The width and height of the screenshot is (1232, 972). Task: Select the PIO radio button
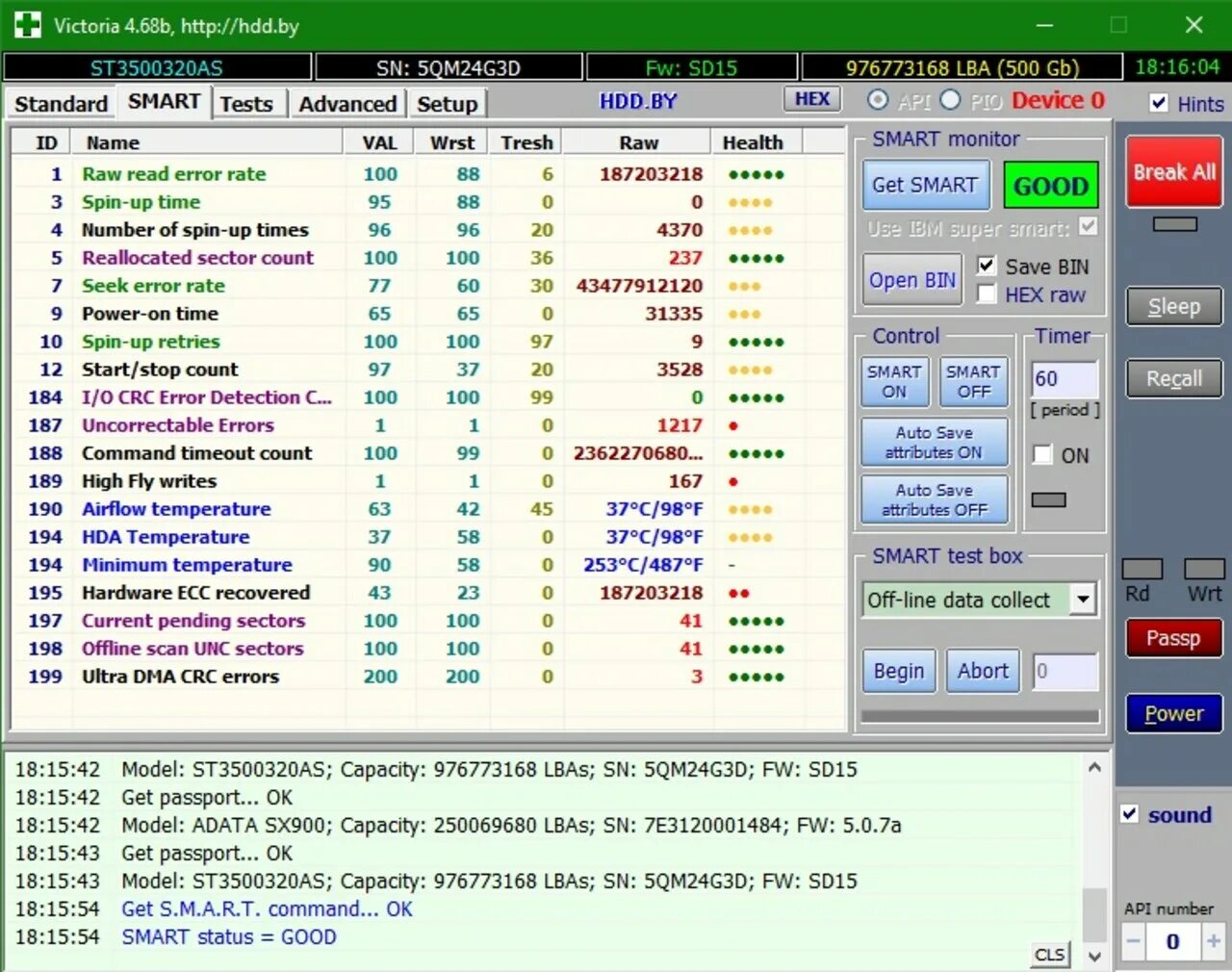tap(951, 100)
